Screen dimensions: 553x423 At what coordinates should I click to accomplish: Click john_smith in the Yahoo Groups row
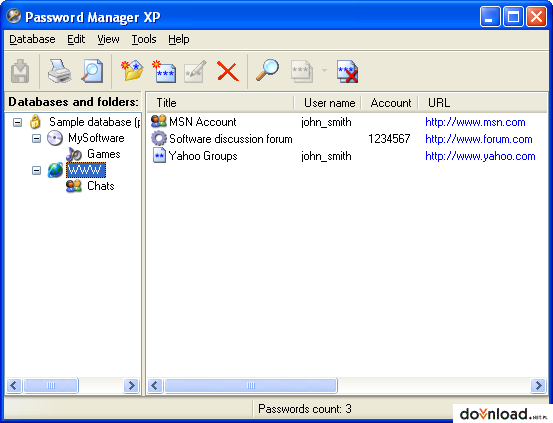pos(326,156)
